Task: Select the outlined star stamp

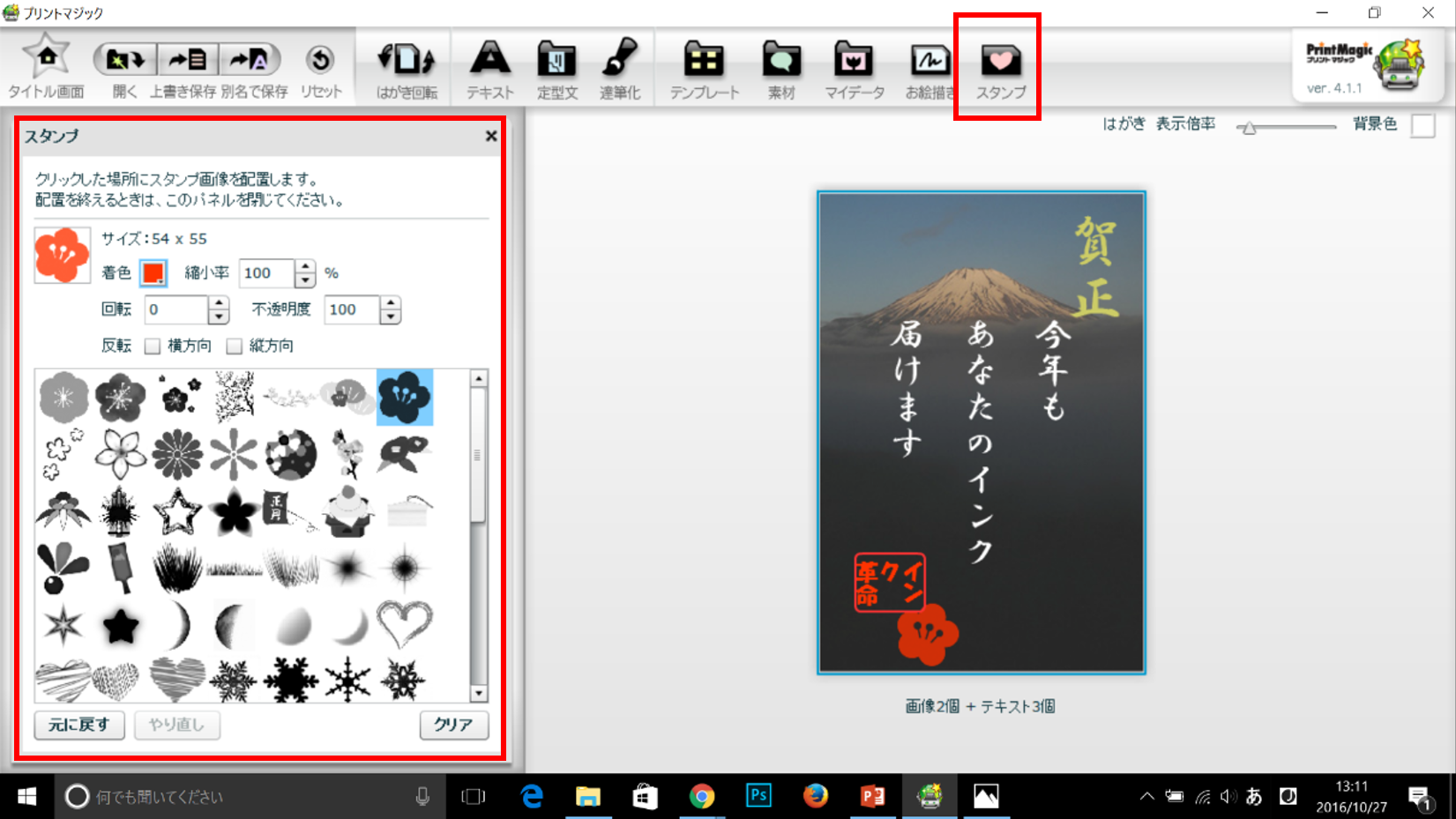Action: point(176,511)
